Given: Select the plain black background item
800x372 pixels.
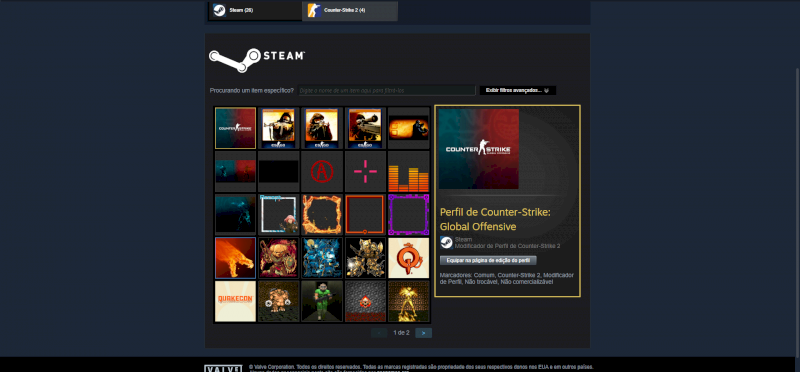Looking at the screenshot, I should click(279, 171).
